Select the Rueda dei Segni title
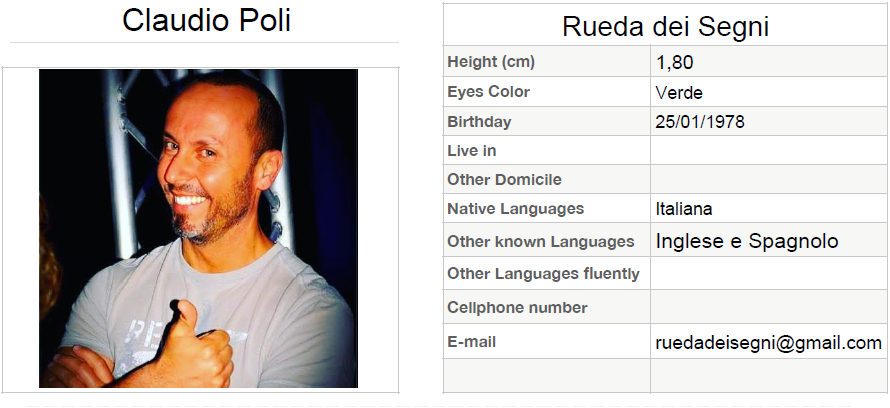This screenshot has width=890, height=408. click(x=665, y=27)
